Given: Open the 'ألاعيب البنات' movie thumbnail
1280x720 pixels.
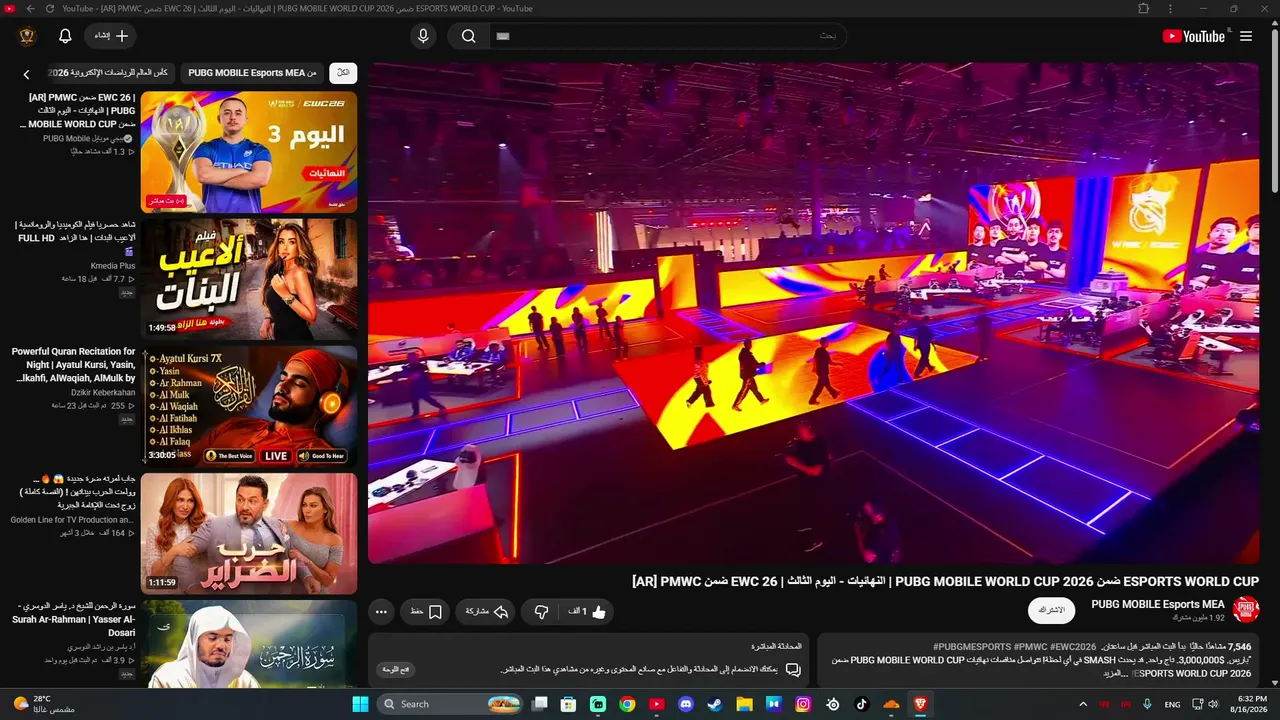Looking at the screenshot, I should point(249,279).
